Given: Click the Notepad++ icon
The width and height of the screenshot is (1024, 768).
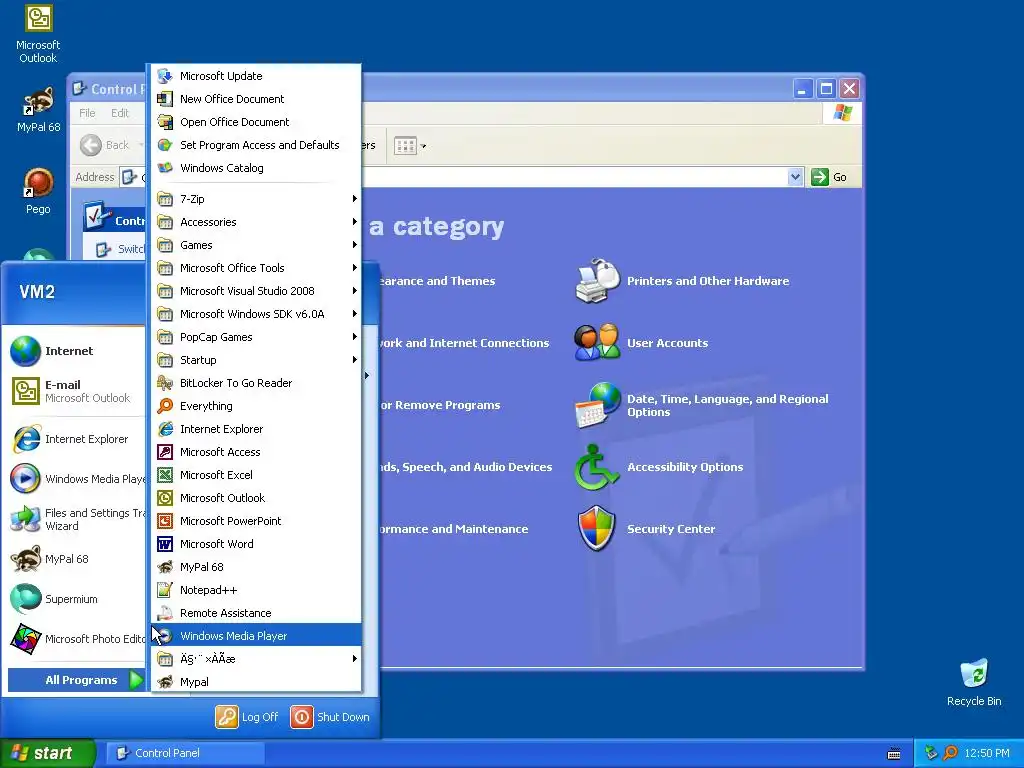Looking at the screenshot, I should (x=165, y=590).
